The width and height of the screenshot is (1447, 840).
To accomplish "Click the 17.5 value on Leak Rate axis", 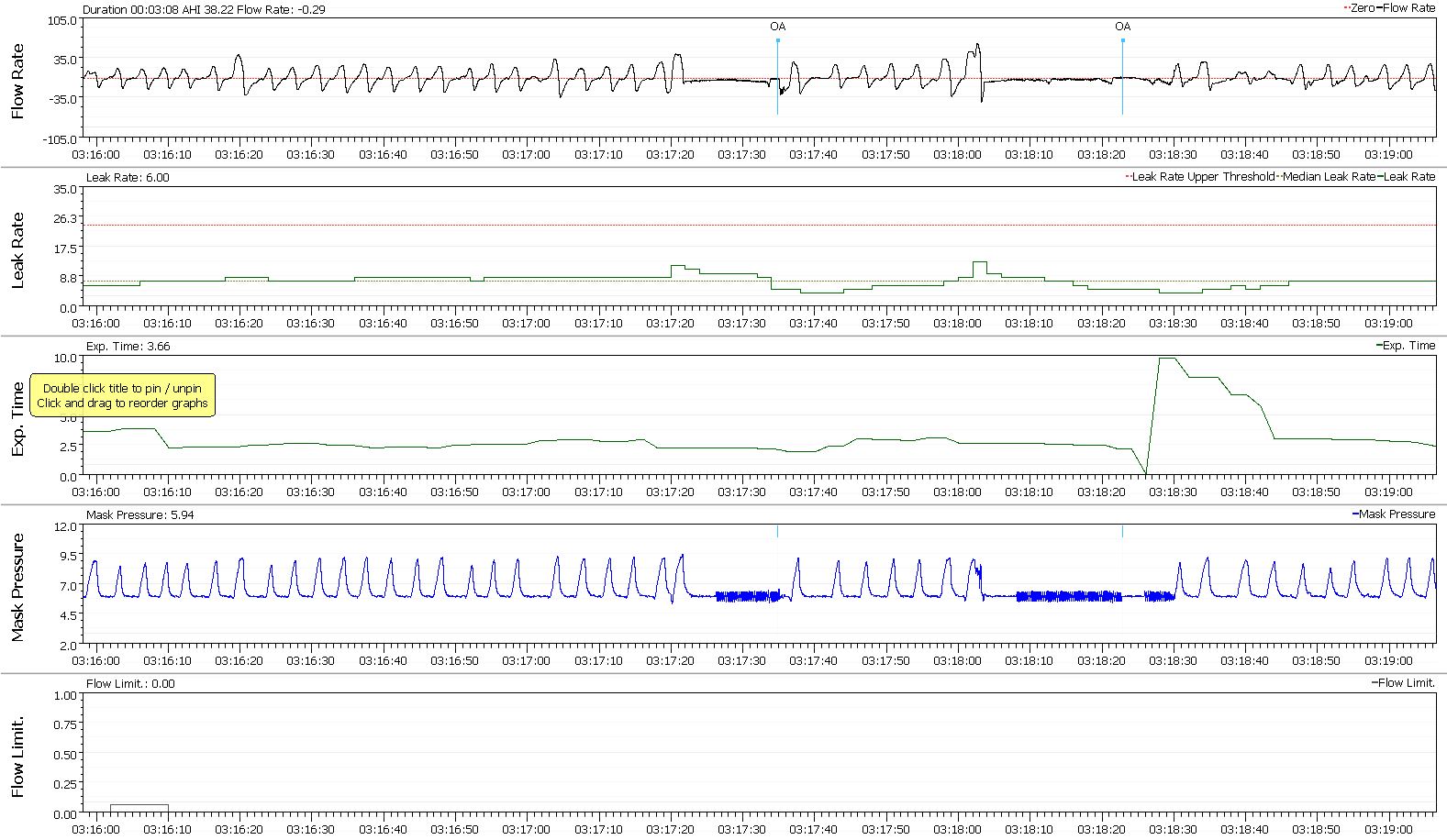I will tap(65, 249).
